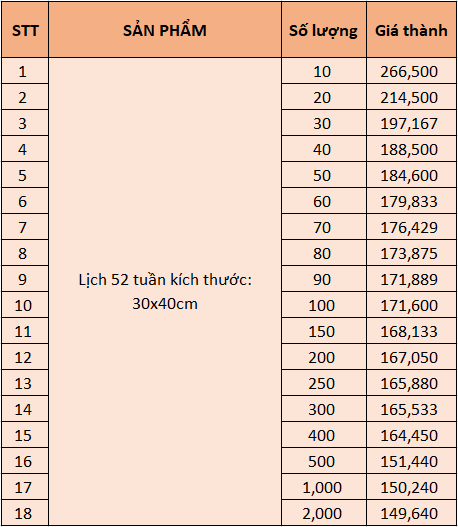Select the price cell 184,600
The height and width of the screenshot is (527, 458).
tap(411, 175)
